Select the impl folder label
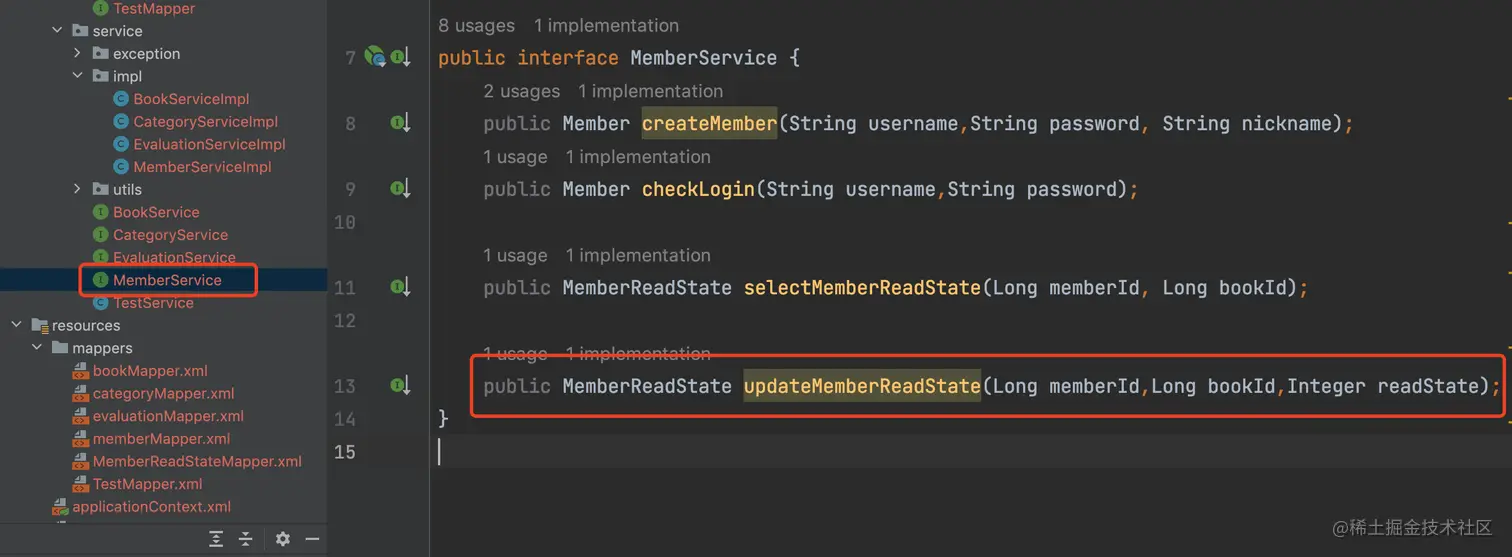 coord(127,76)
